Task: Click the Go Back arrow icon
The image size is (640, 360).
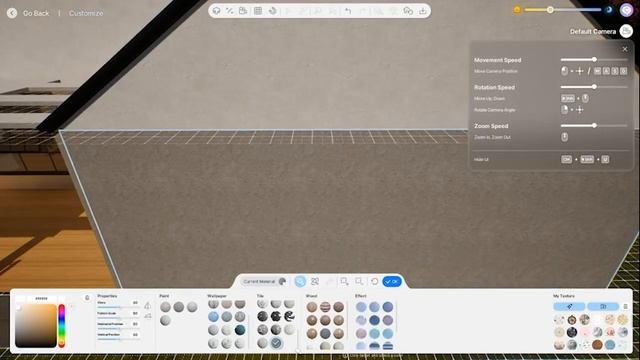Action: coord(12,13)
